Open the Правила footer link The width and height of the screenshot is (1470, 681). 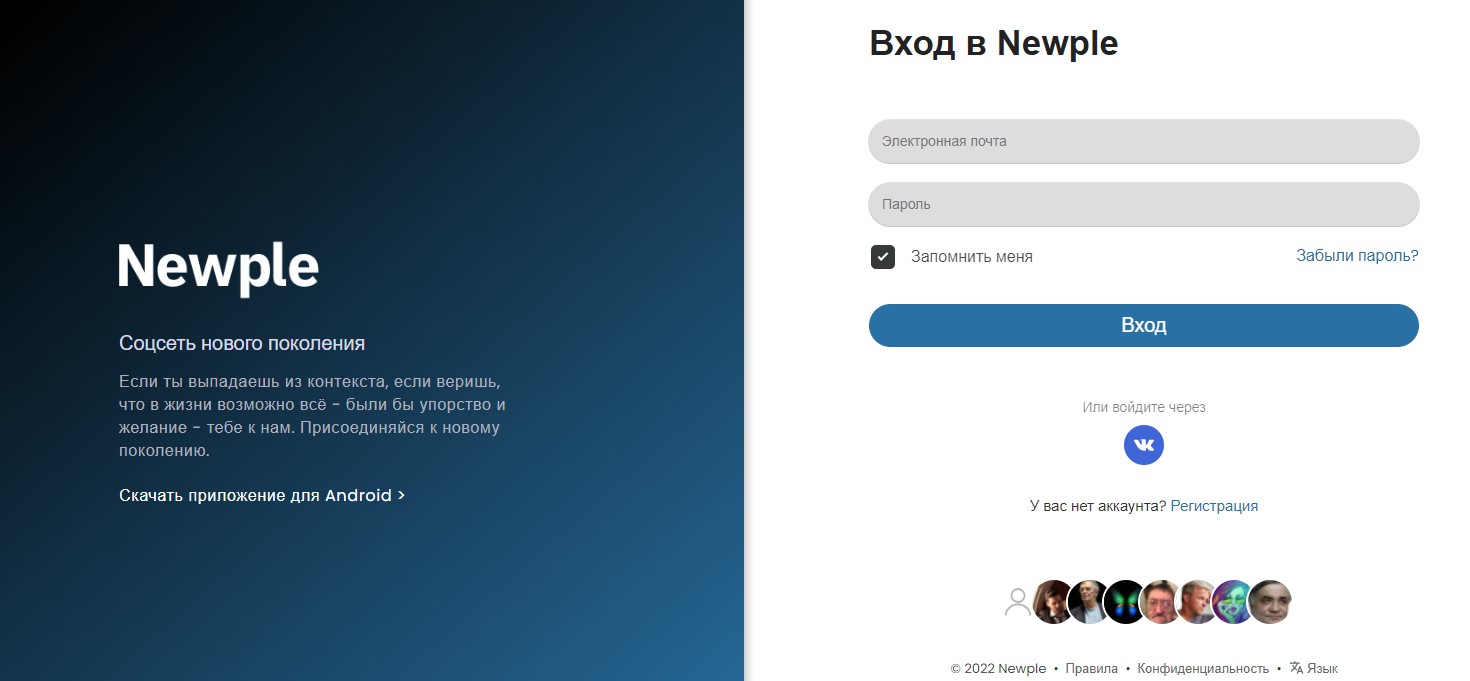(x=1091, y=668)
